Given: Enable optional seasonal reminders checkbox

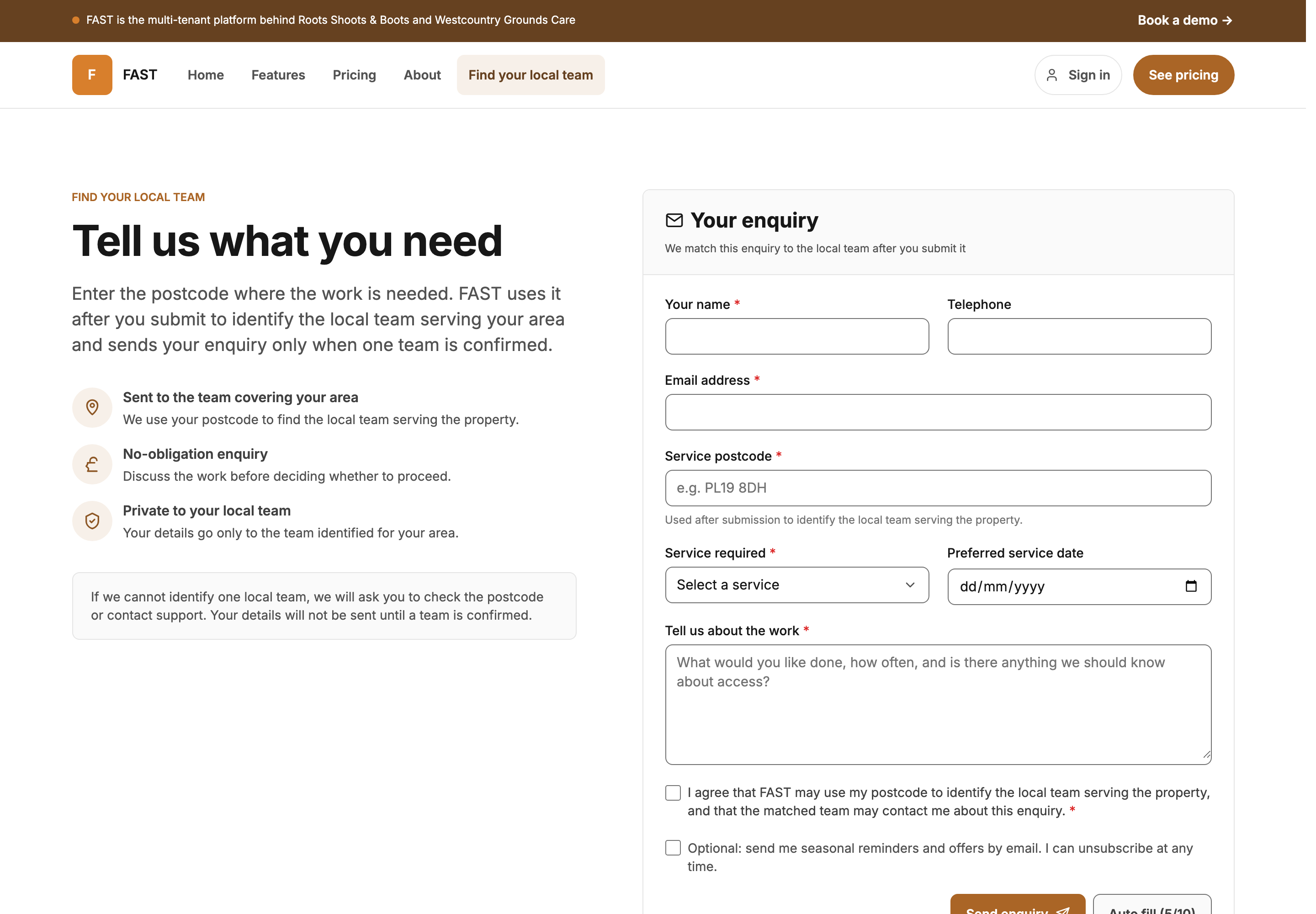Looking at the screenshot, I should [673, 848].
